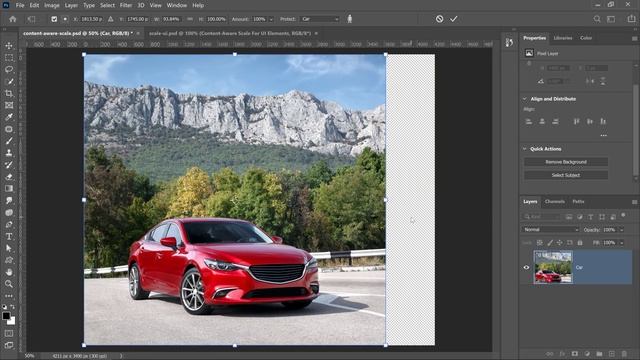Click the align left edges button
This screenshot has width=640, height=360.
(529, 122)
